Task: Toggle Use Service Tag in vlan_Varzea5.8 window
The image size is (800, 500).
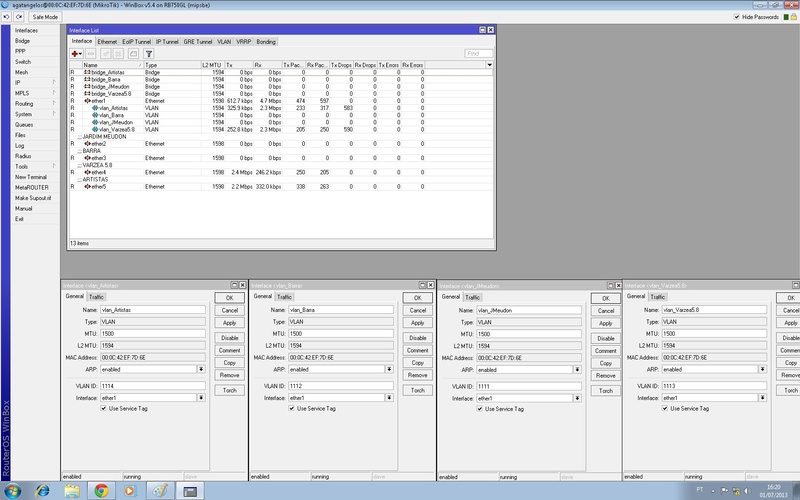Action: (x=665, y=409)
